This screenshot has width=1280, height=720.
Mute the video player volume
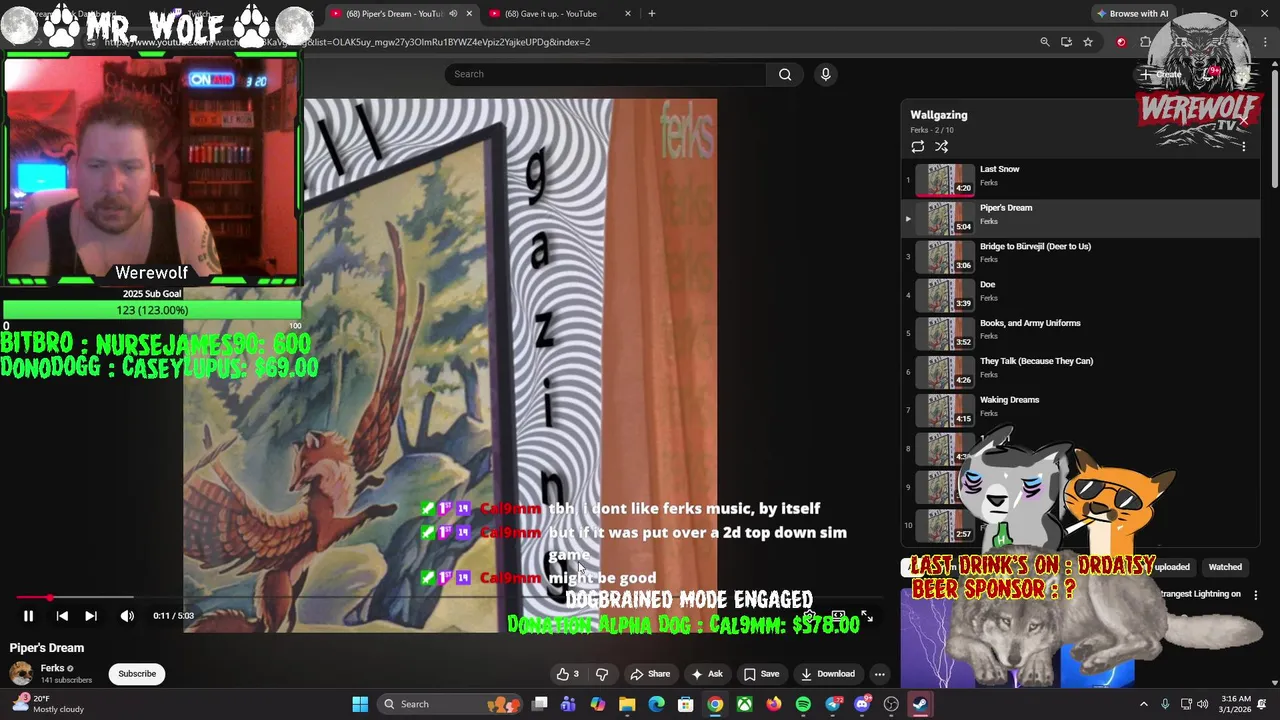[127, 616]
